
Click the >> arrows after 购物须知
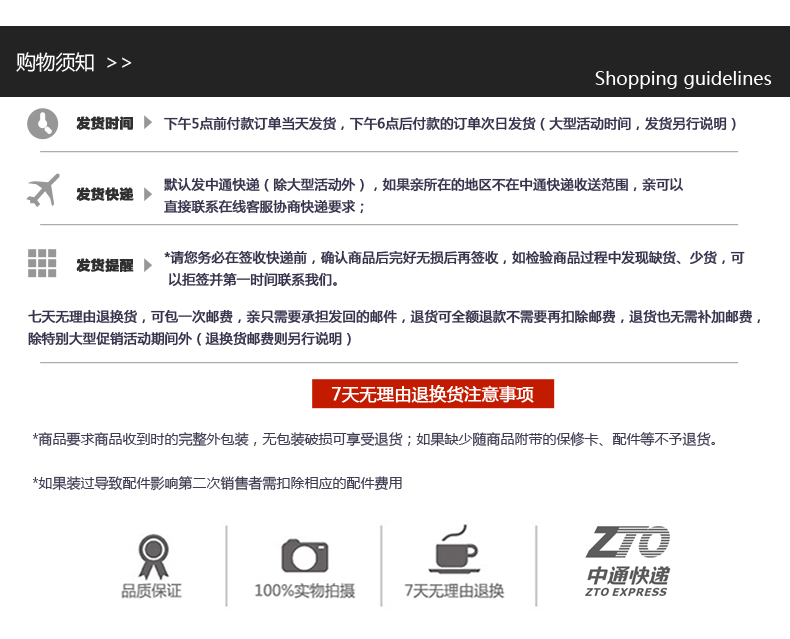119,63
